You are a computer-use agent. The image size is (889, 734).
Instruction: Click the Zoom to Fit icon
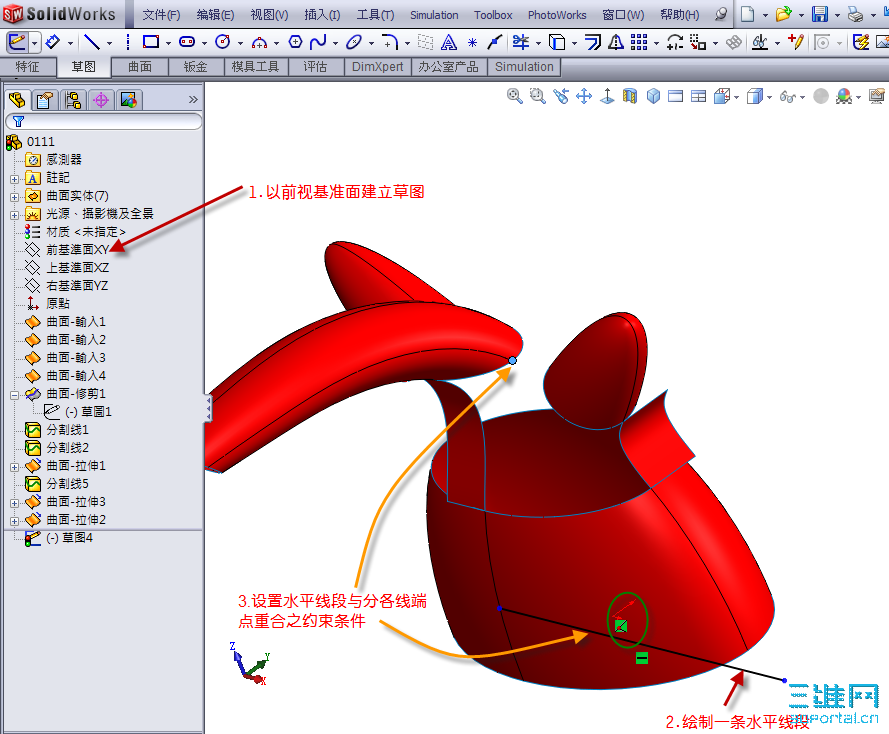(x=514, y=96)
